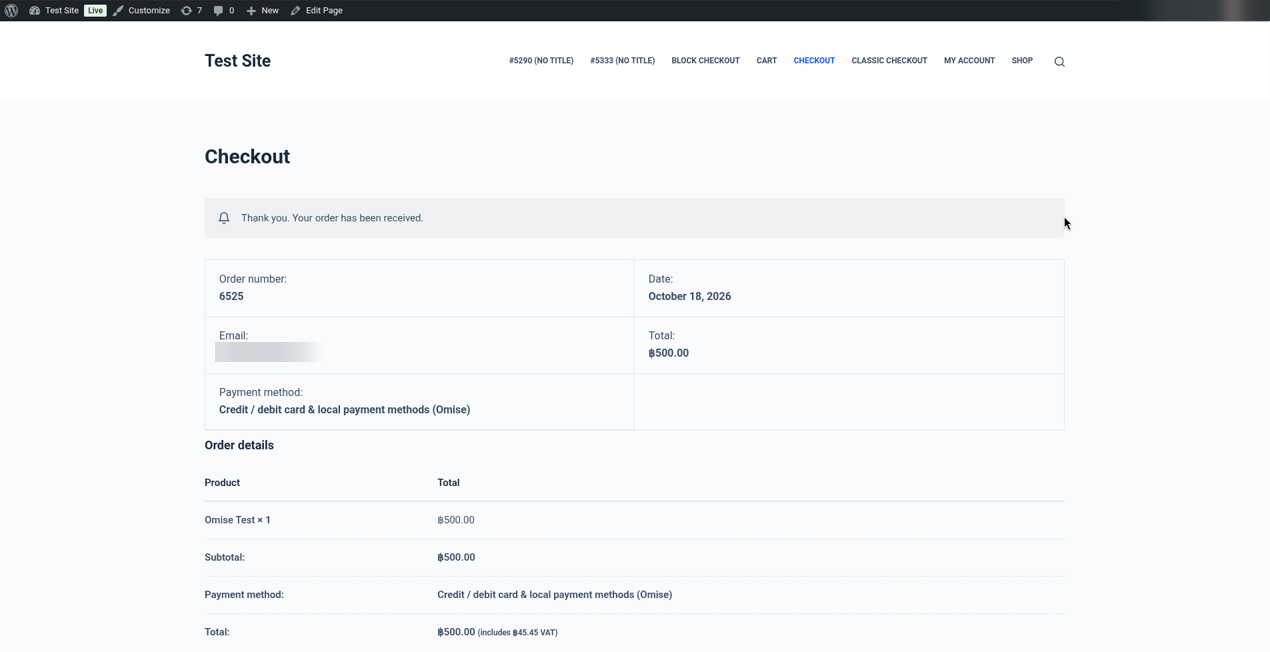Select the Checkout menu item
The width and height of the screenshot is (1270, 652).
pyautogui.click(x=814, y=61)
